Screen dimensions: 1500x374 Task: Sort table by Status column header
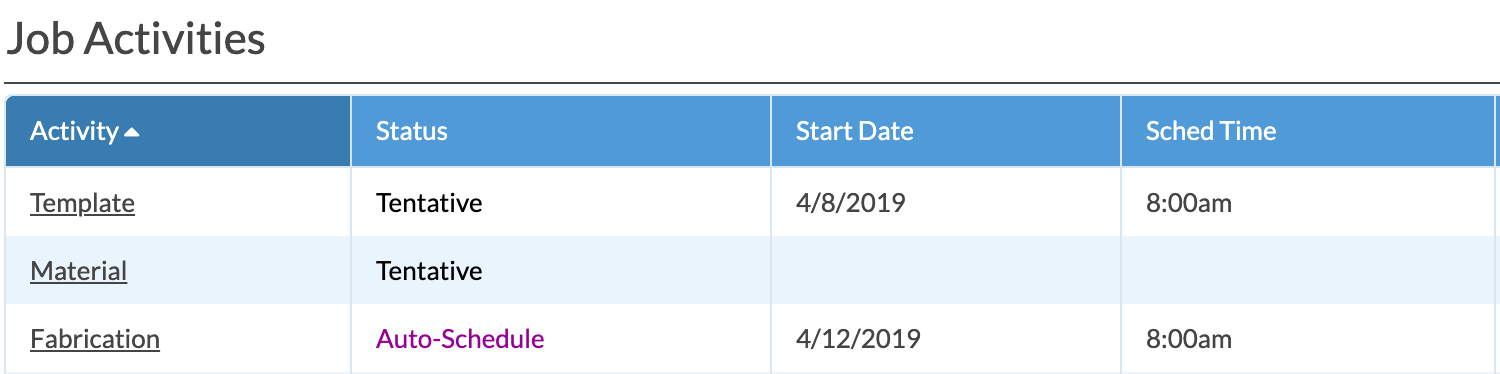[561, 131]
